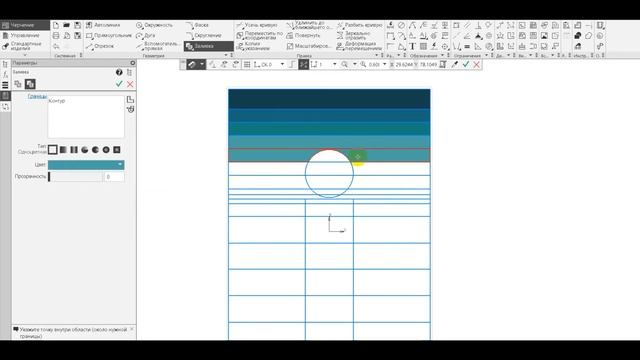Expand the Обозначения panel group arrow
The image size is (640, 360).
coord(442,55)
